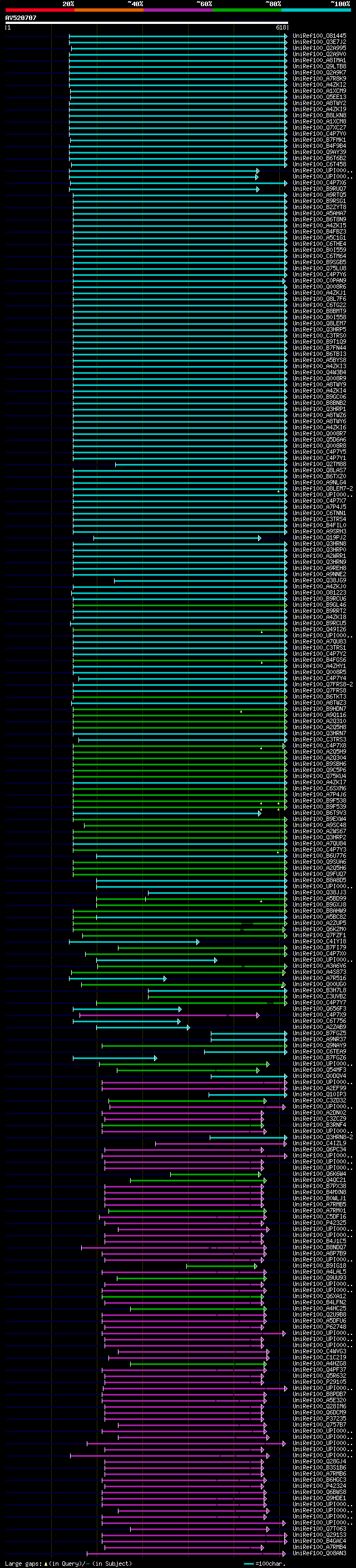This screenshot has height=1568, width=356.
Task: Select the UniRef100_B8AHW9 label
Action: click(319, 911)
